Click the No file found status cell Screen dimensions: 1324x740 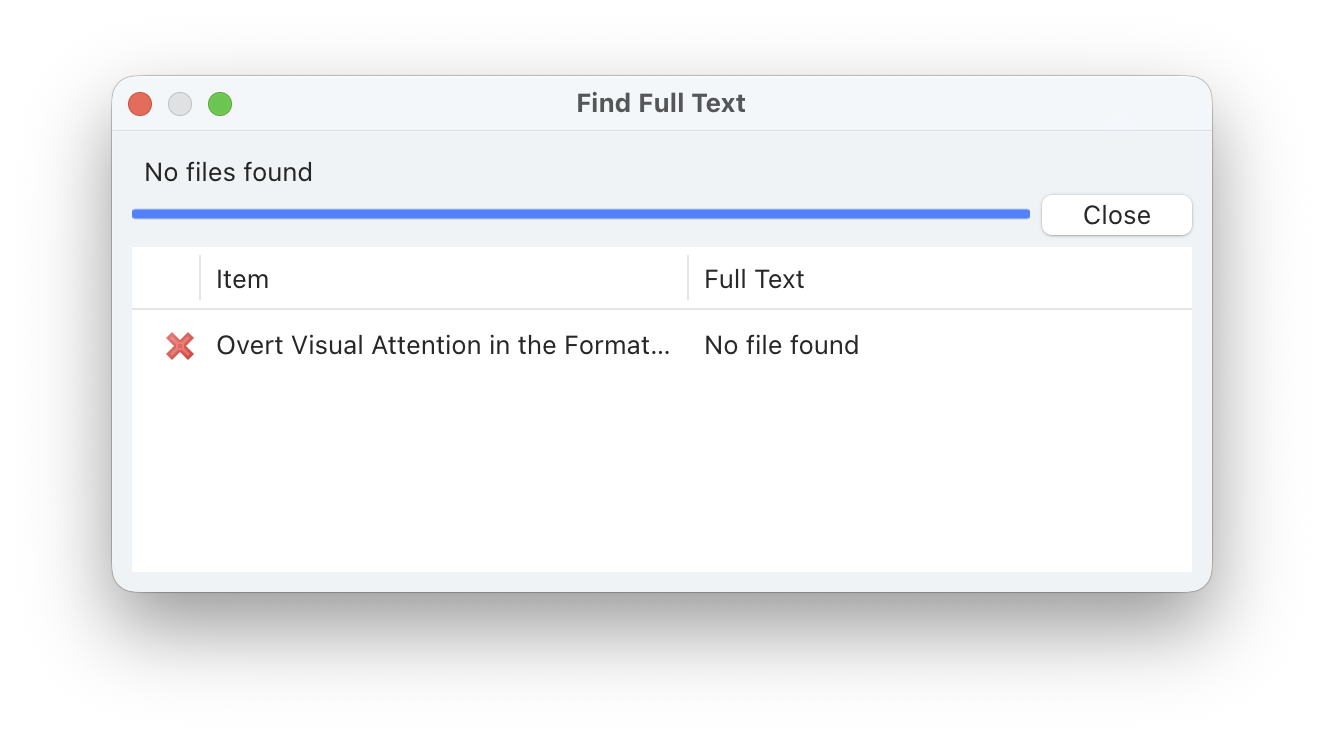(x=781, y=346)
